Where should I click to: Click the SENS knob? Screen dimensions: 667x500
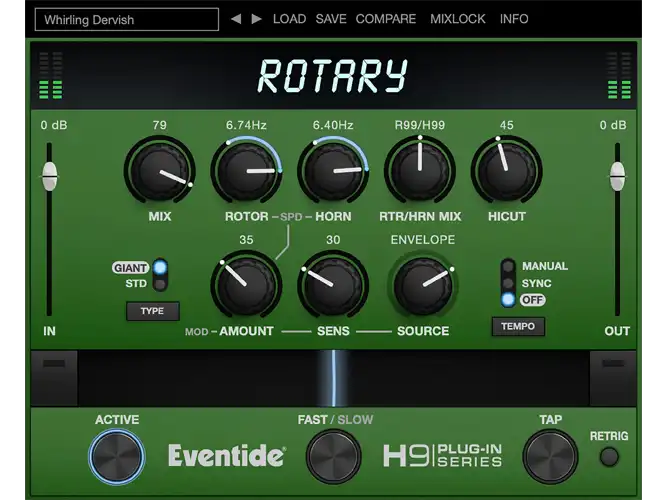pos(333,285)
